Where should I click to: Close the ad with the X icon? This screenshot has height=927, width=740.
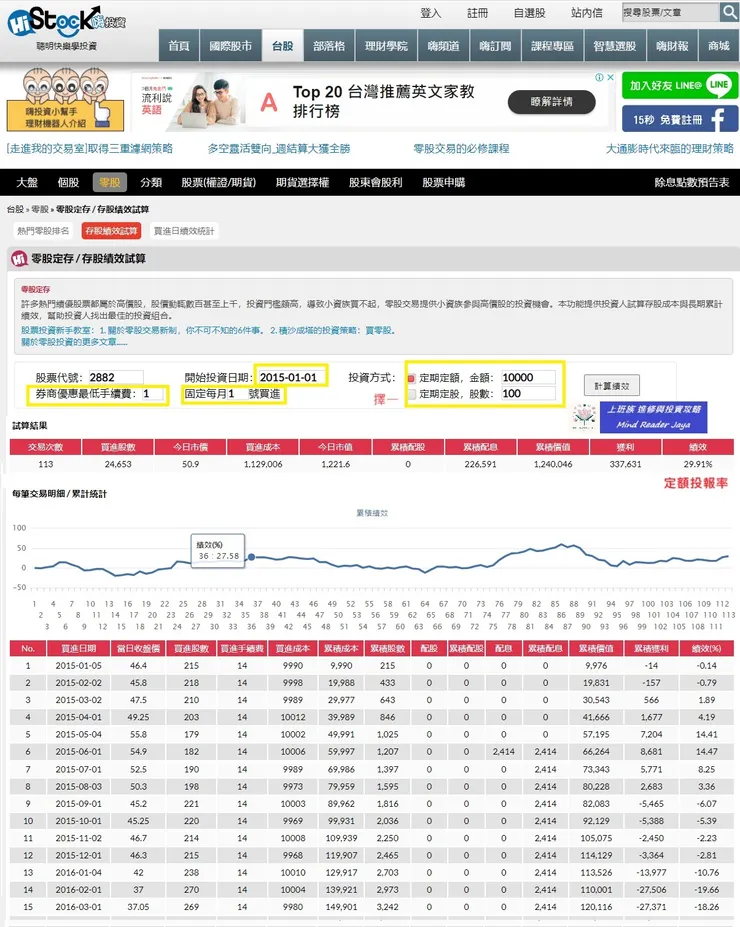tap(611, 77)
